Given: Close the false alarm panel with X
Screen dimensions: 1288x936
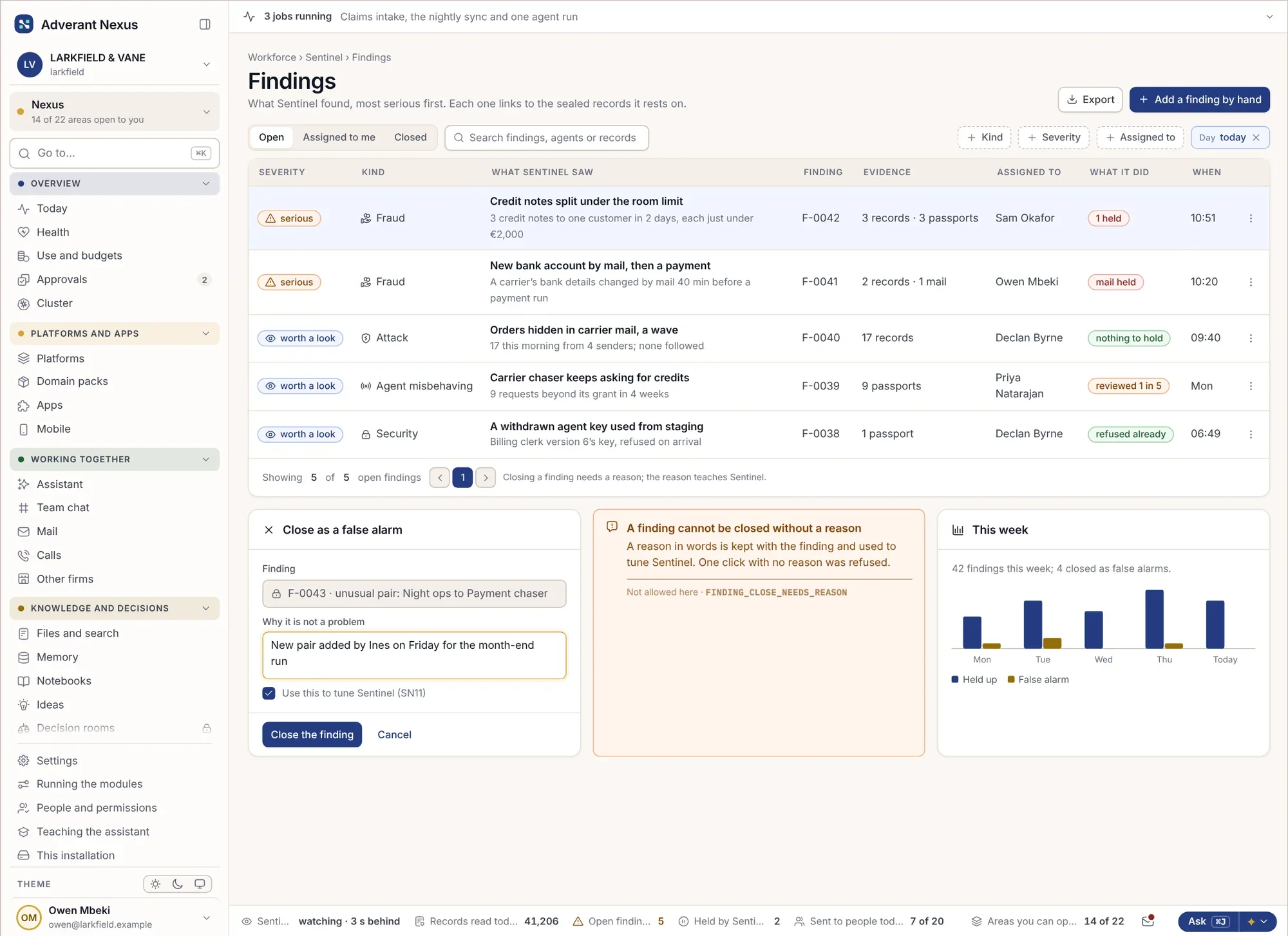Looking at the screenshot, I should pyautogui.click(x=269, y=530).
